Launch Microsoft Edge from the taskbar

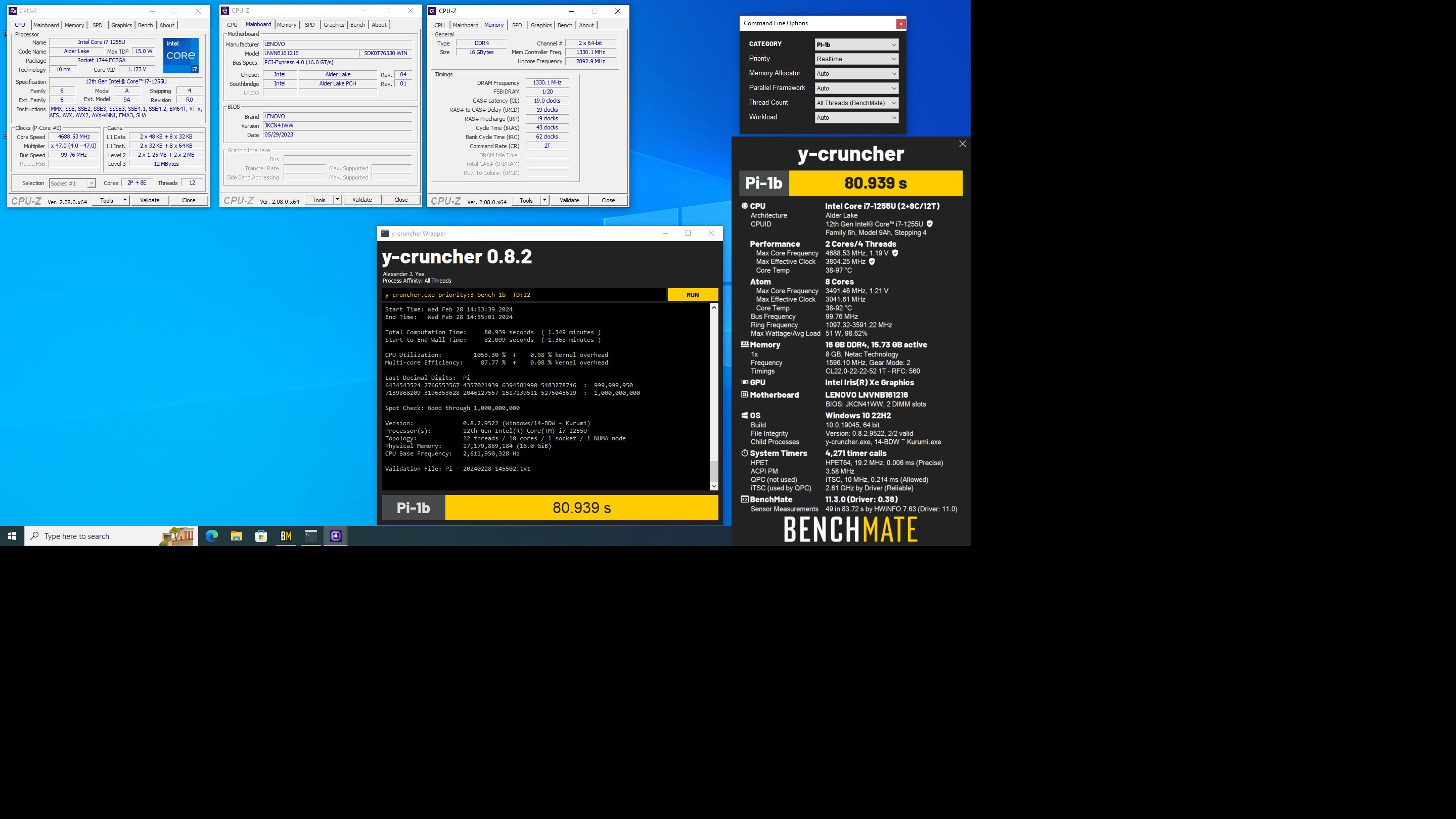tap(212, 536)
